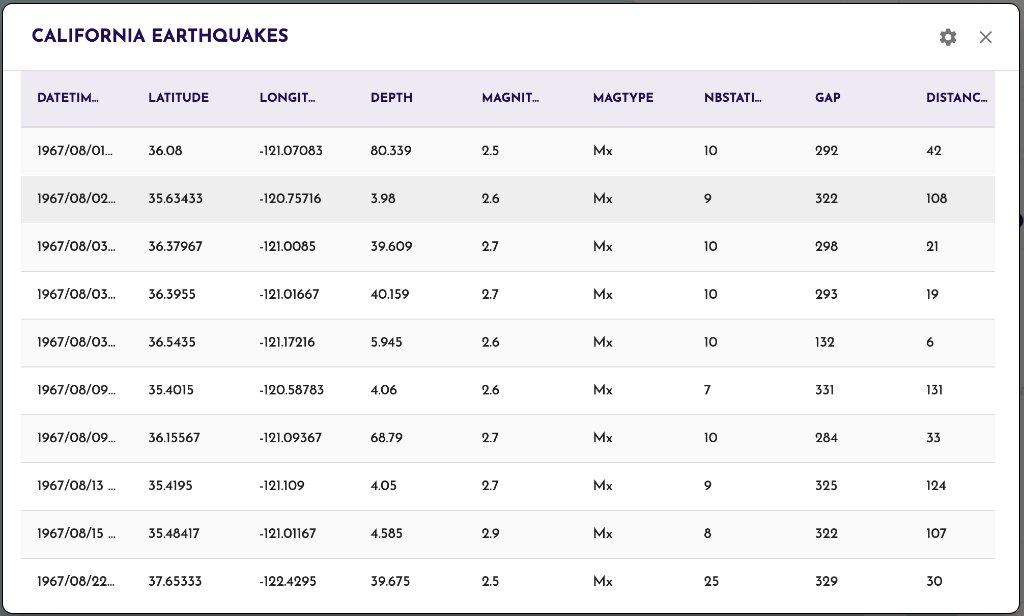This screenshot has height=616, width=1024.
Task: Select the earthquake with distance 6
Action: click(400, 342)
